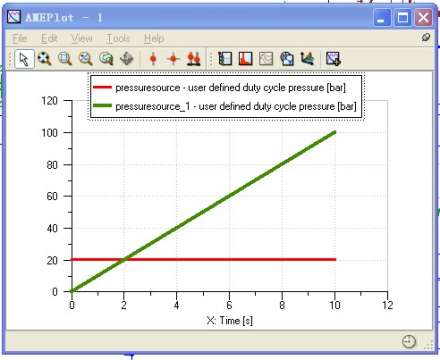Open the File menu
Image resolution: width=440 pixels, height=360 pixels.
(x=20, y=38)
